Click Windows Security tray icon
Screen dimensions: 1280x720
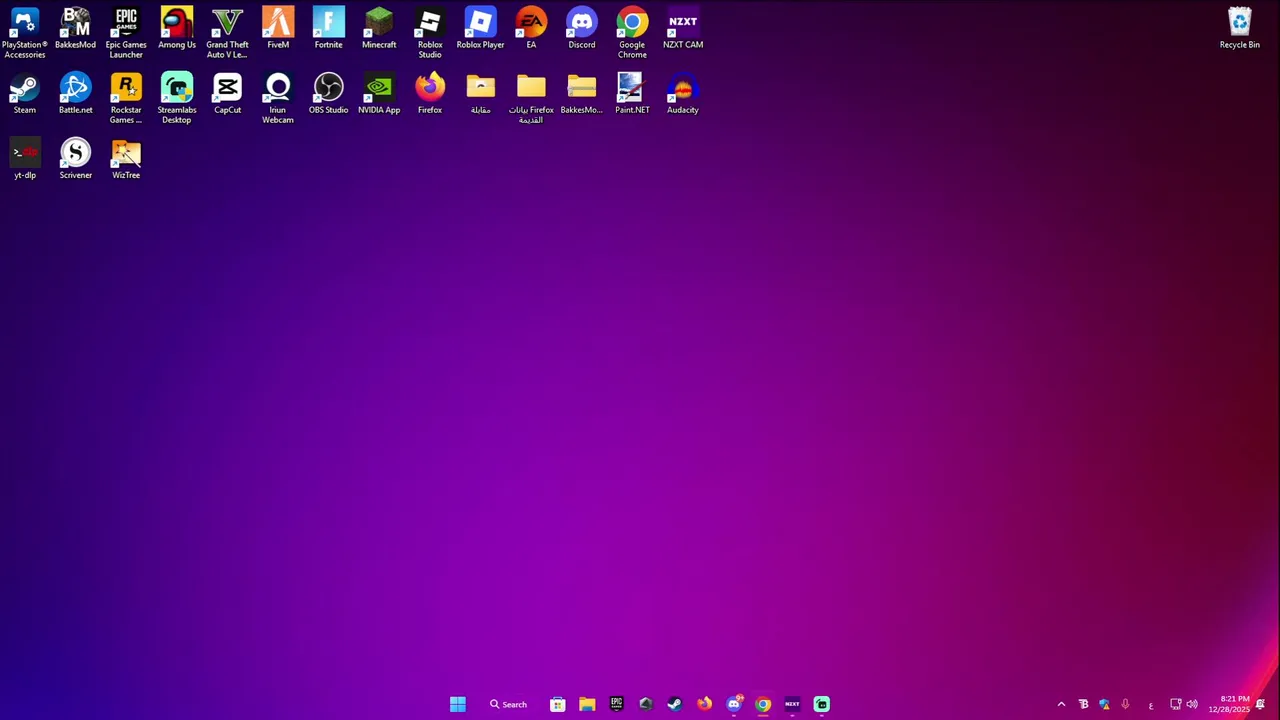[1104, 704]
